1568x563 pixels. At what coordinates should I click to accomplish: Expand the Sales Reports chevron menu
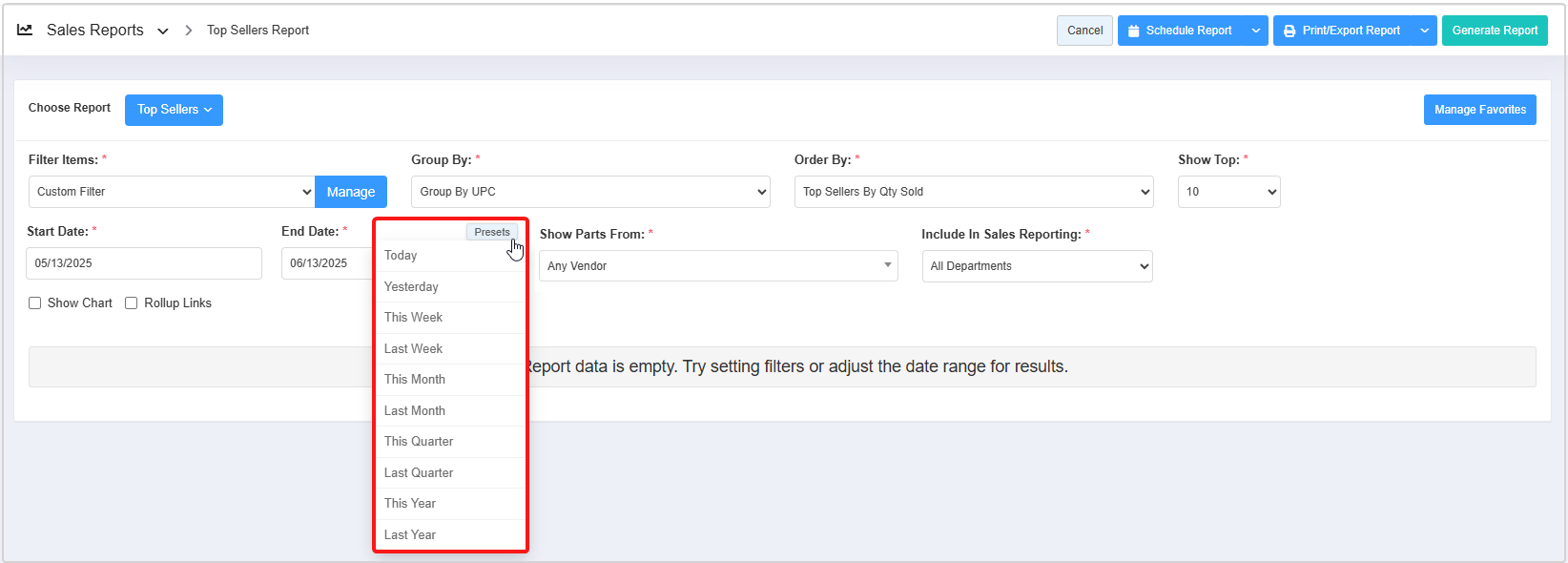coord(163,31)
